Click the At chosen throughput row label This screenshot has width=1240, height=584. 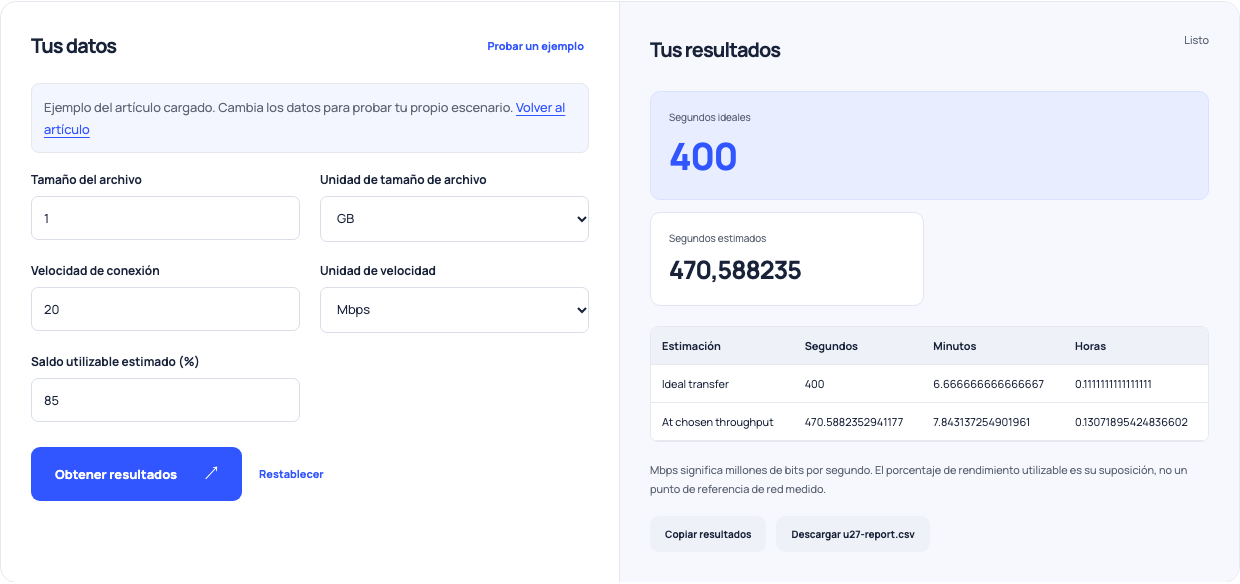tap(717, 422)
